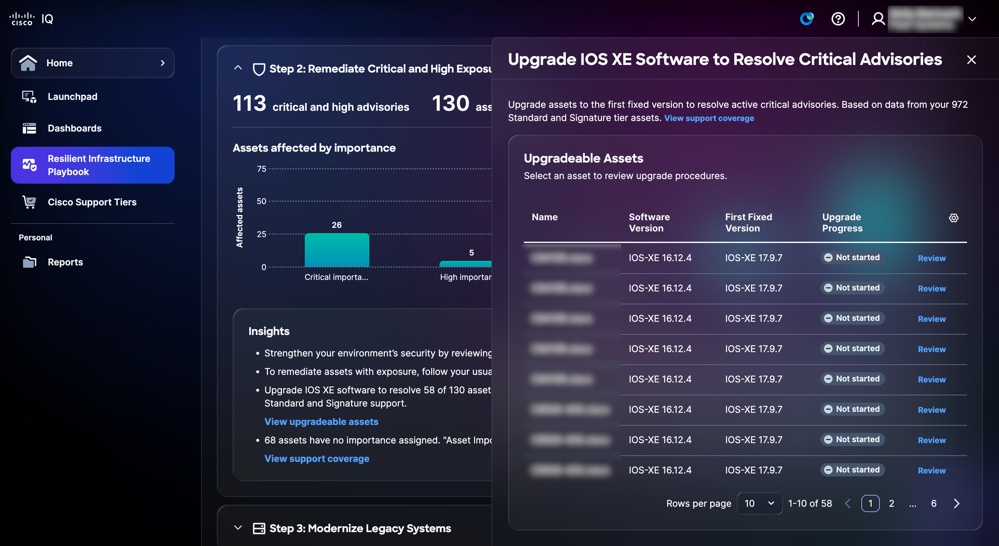Expand Step 3 Modernize Legacy Systems chevron
Viewport: 999px width, 546px height.
point(238,528)
